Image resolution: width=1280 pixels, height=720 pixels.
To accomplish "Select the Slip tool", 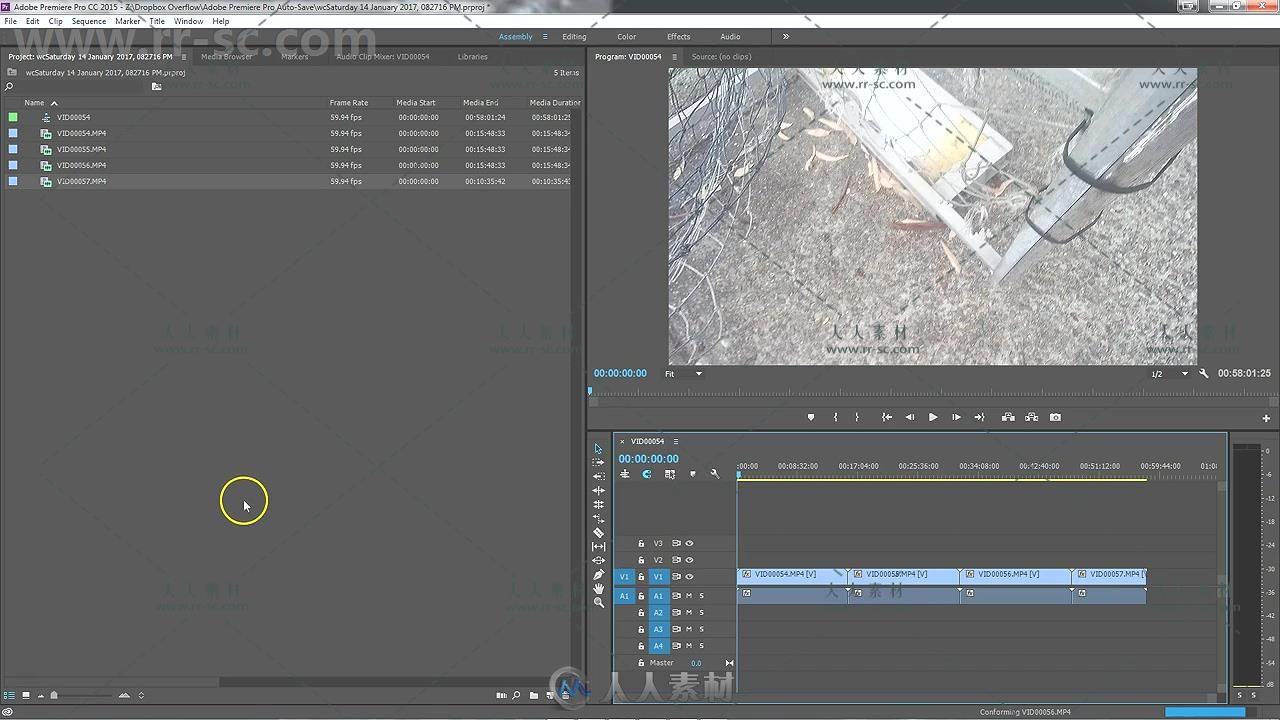I will (x=599, y=546).
